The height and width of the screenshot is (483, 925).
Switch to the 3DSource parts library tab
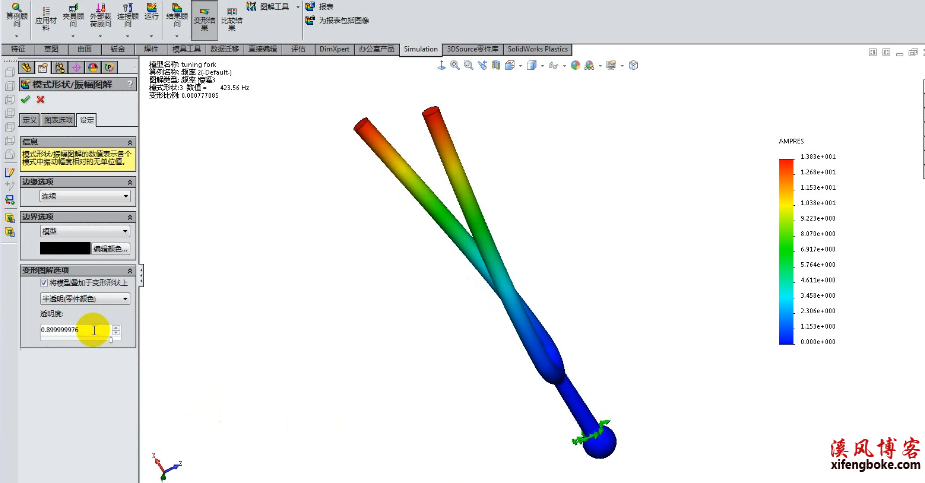pyautogui.click(x=472, y=50)
